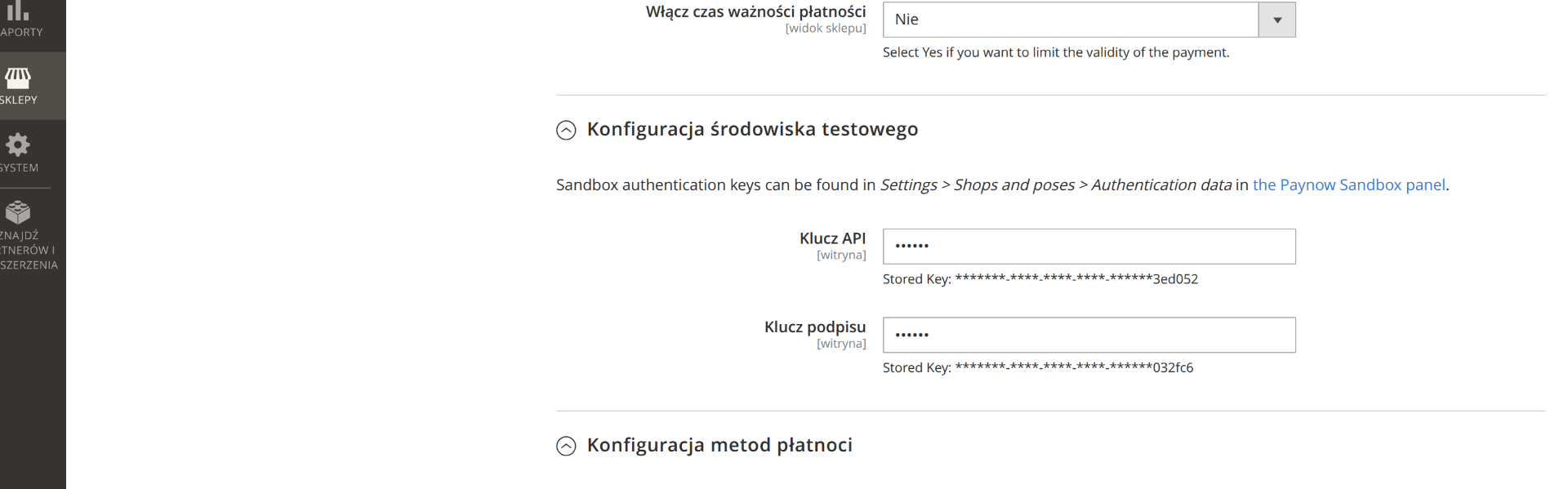The image size is (1568, 489).
Task: Click the partners and extensions box icon
Action: point(17,212)
